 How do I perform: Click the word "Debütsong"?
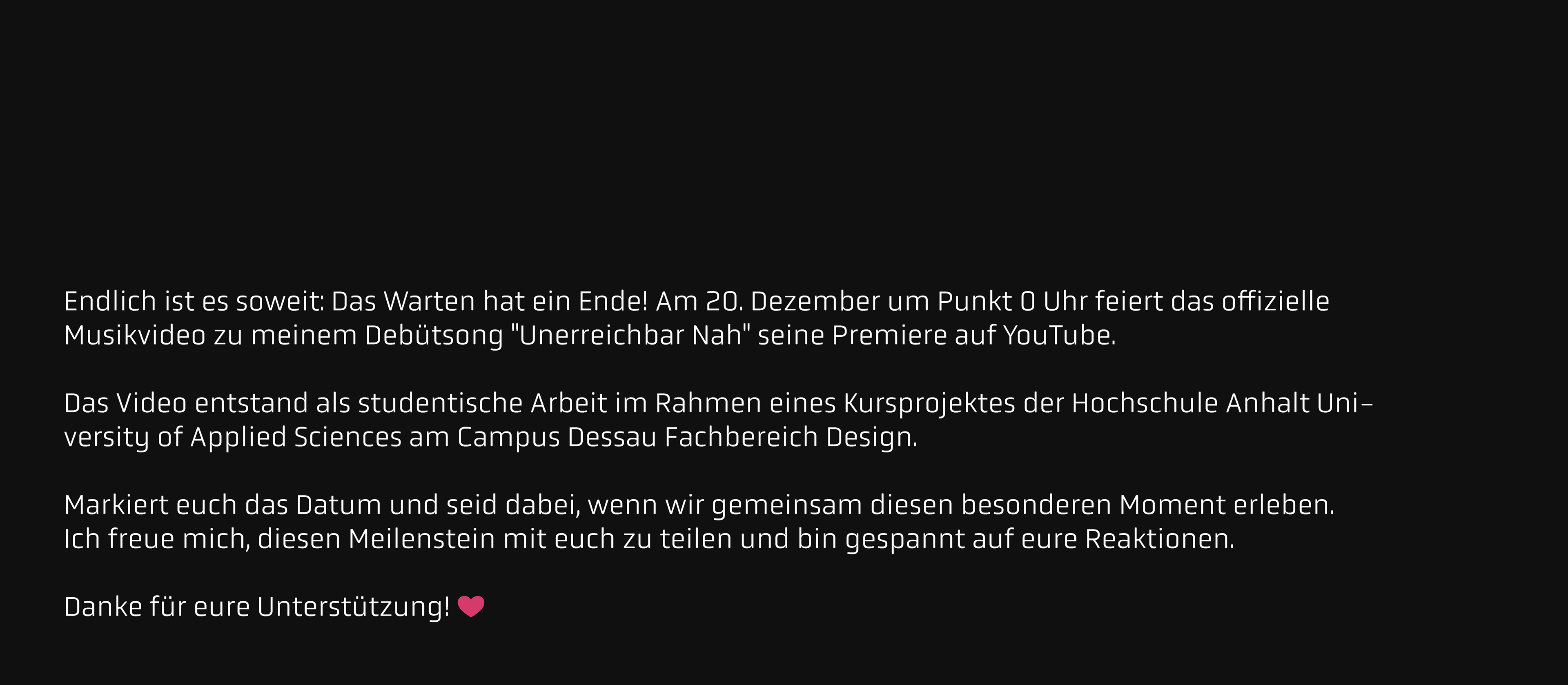[434, 335]
